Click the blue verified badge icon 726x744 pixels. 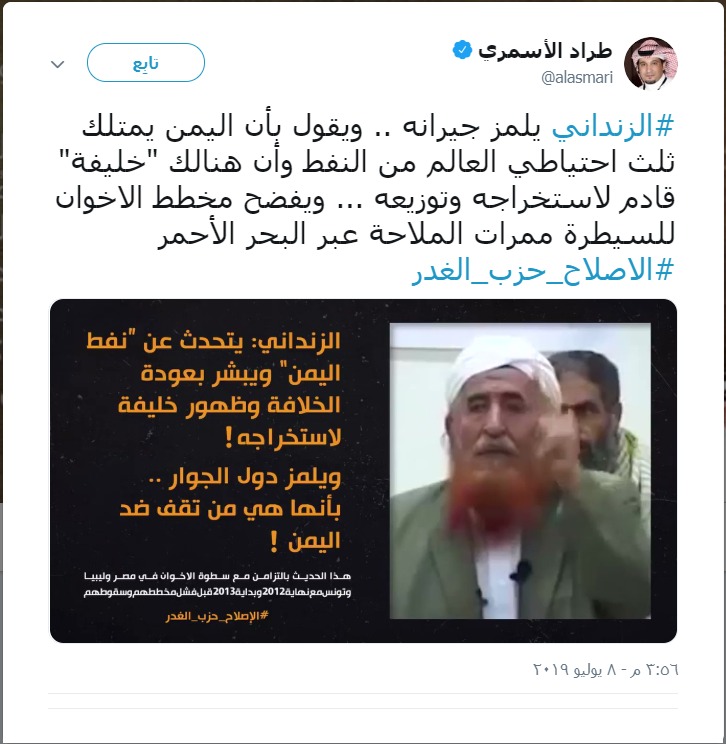coord(462,50)
